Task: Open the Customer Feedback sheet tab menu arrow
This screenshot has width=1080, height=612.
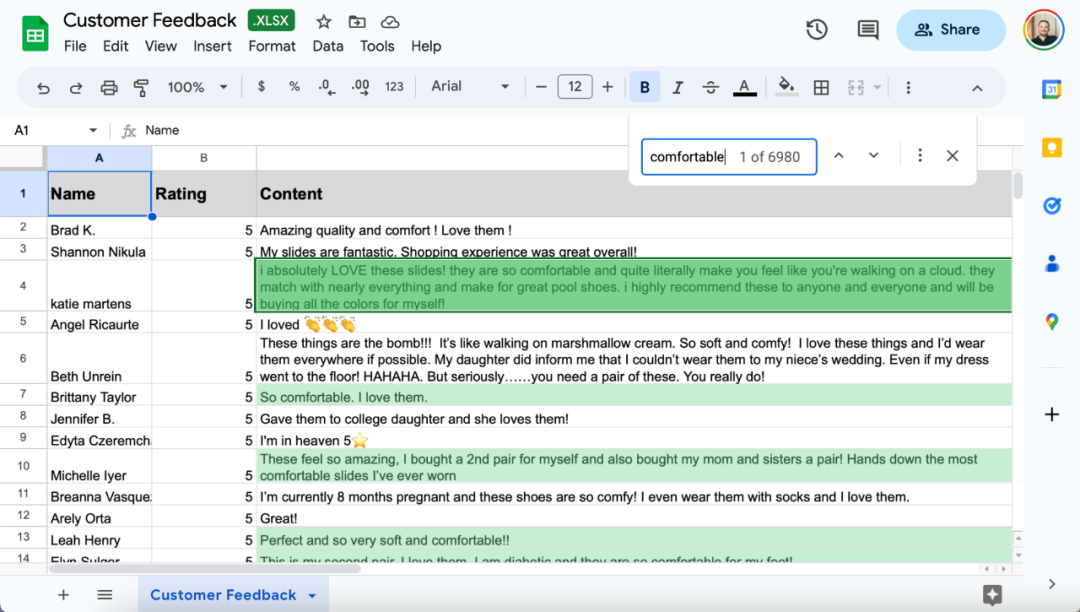Action: click(312, 595)
